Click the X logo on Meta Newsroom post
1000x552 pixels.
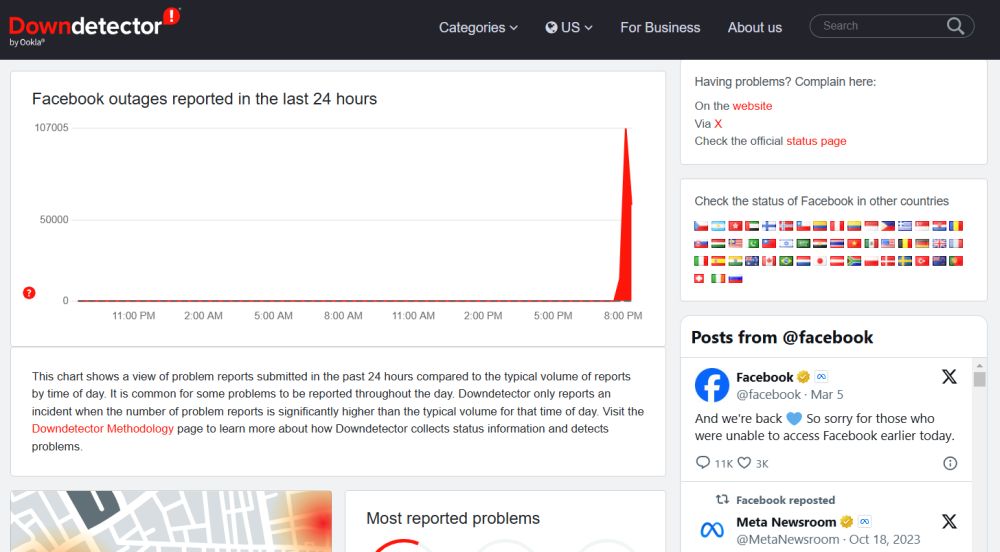(x=949, y=521)
